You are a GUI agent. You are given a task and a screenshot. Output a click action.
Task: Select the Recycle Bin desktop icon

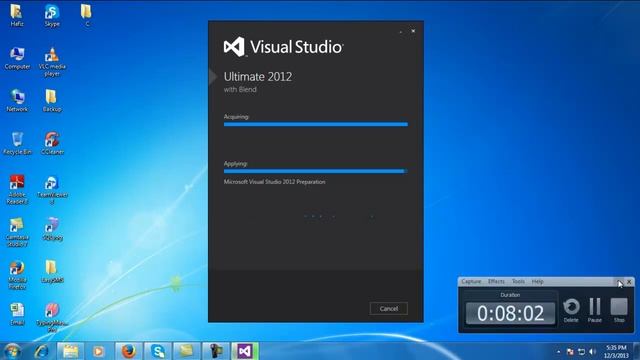click(x=17, y=144)
